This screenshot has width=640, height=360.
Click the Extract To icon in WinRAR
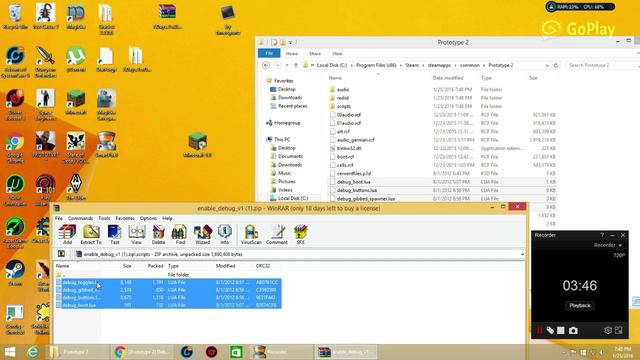point(91,235)
